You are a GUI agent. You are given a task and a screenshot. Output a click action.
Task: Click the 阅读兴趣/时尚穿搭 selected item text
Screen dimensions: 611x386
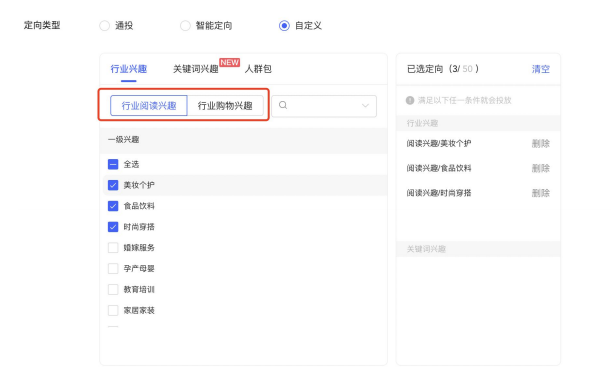pyautogui.click(x=439, y=193)
